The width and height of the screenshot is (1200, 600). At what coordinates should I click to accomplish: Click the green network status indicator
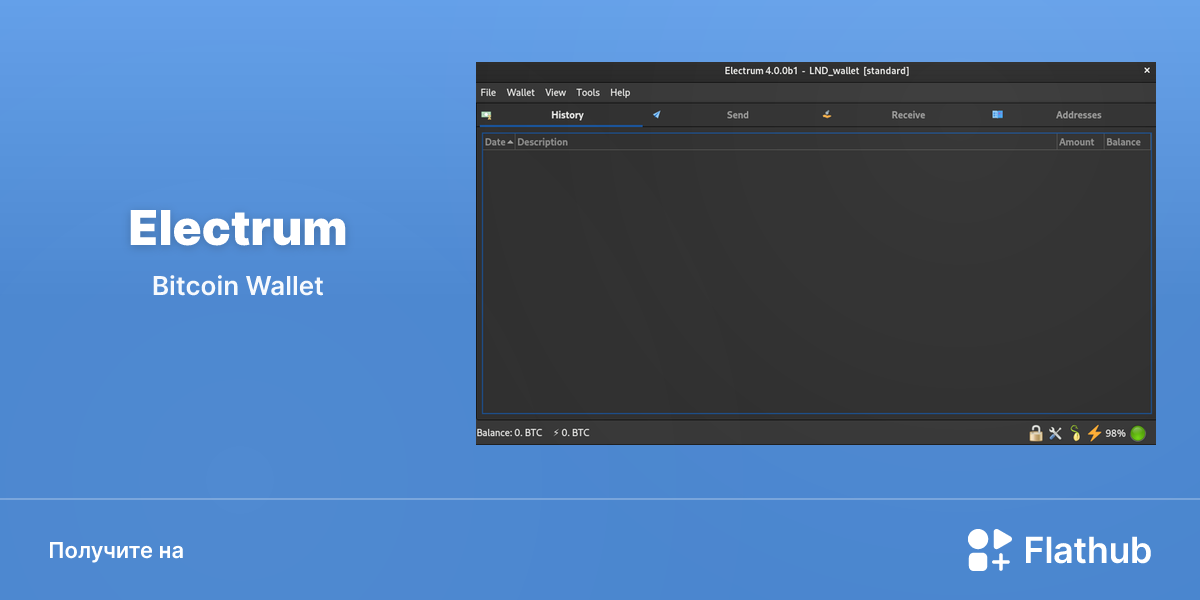tap(1138, 433)
